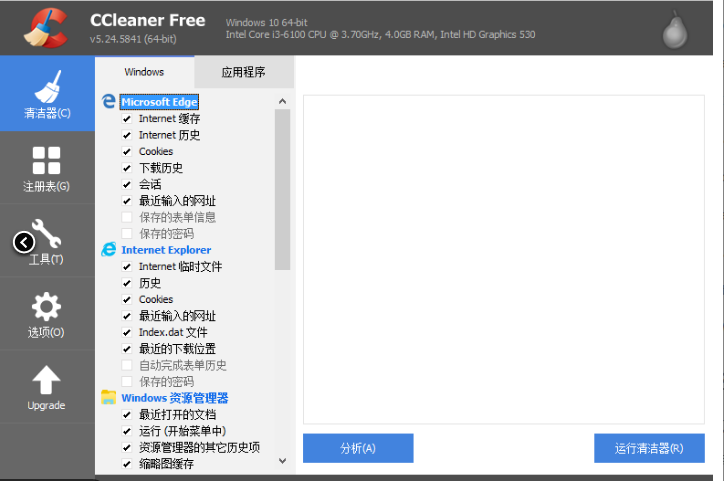
Task: Open the 工具(T) tools section
Action: [x=47, y=241]
